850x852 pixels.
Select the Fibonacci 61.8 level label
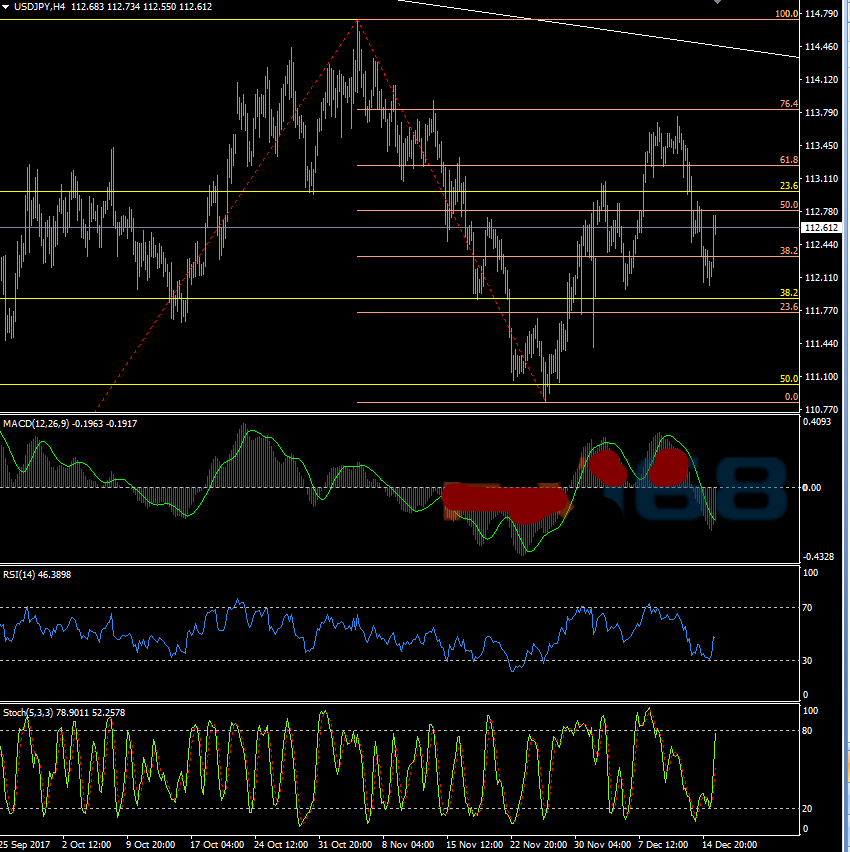tap(788, 160)
